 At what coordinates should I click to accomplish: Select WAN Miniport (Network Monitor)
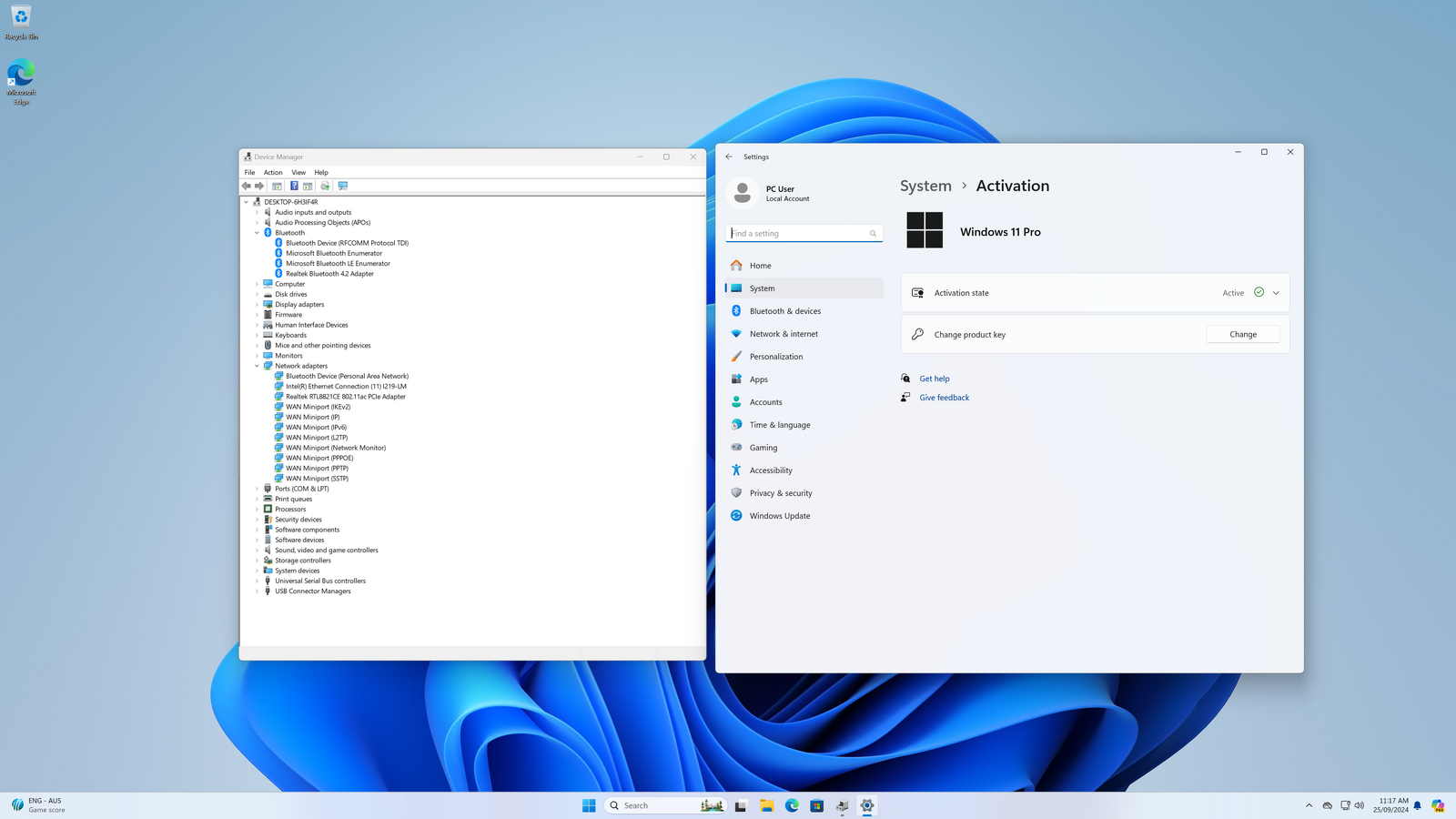(336, 448)
